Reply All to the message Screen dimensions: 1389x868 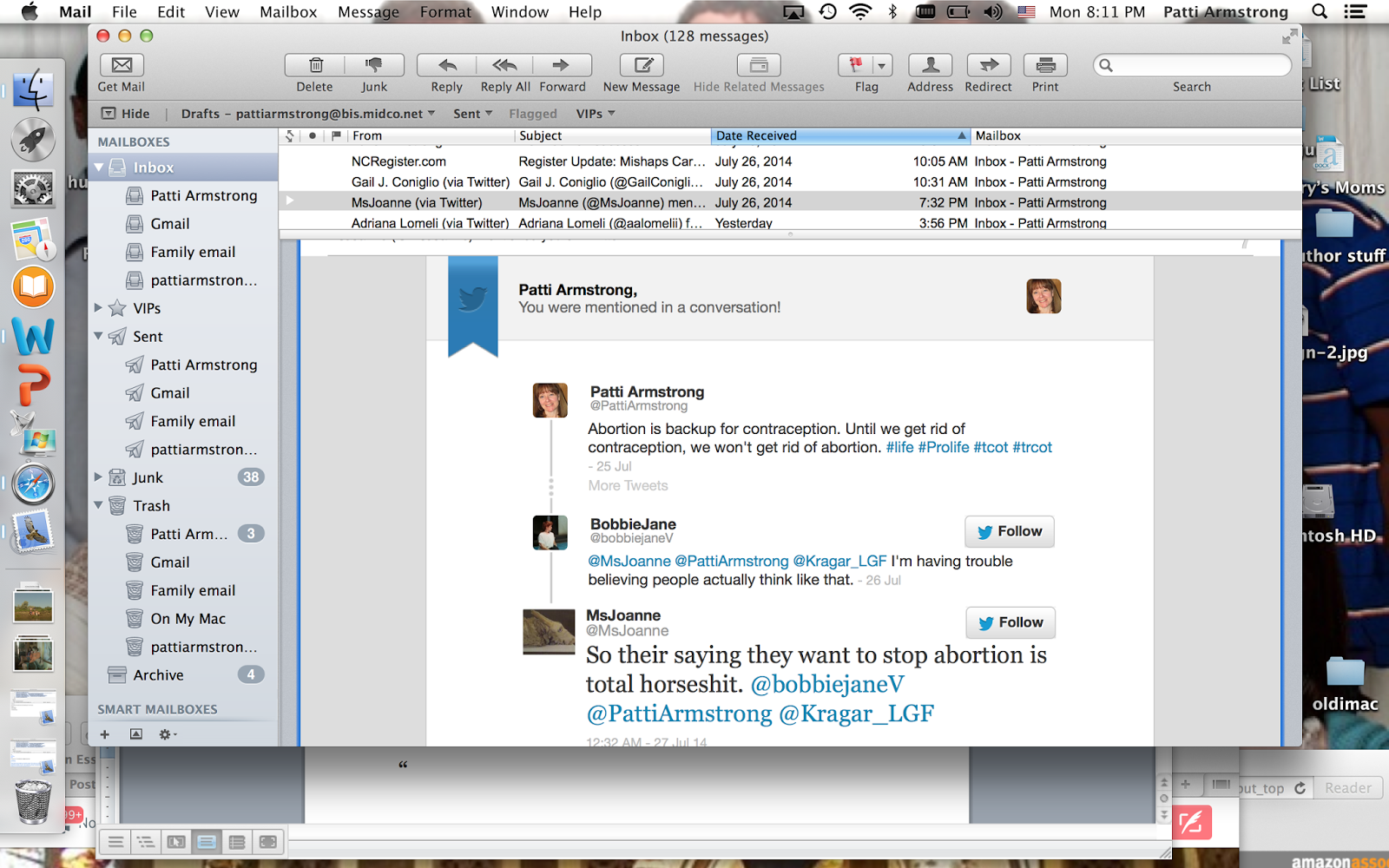pyautogui.click(x=504, y=65)
